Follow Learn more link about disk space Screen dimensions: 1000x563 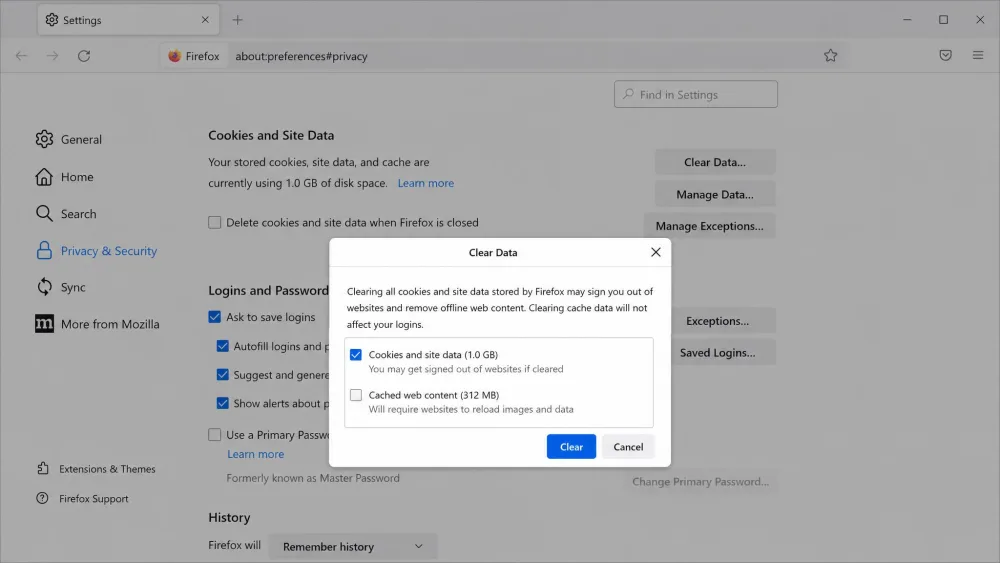[x=426, y=183]
